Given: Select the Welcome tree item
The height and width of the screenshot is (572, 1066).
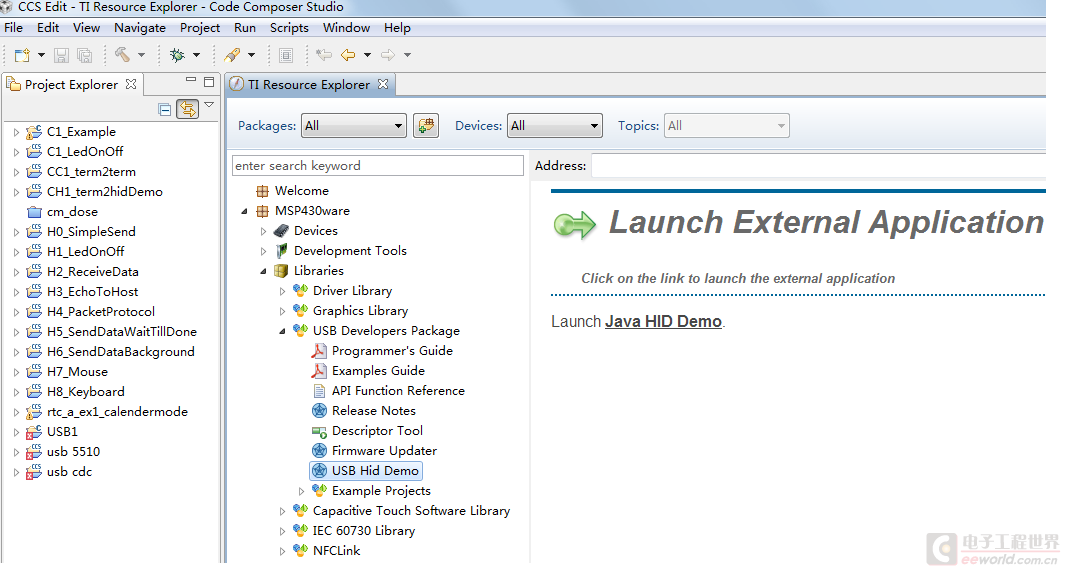Looking at the screenshot, I should pos(302,191).
